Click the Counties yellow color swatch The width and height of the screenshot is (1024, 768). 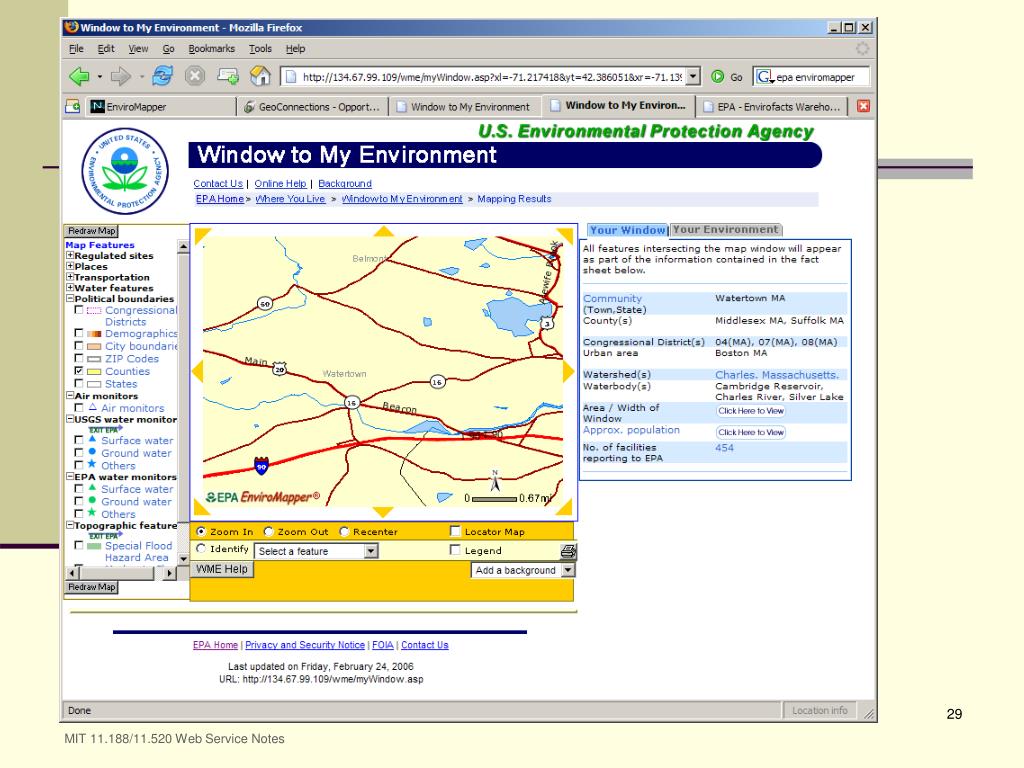click(94, 372)
